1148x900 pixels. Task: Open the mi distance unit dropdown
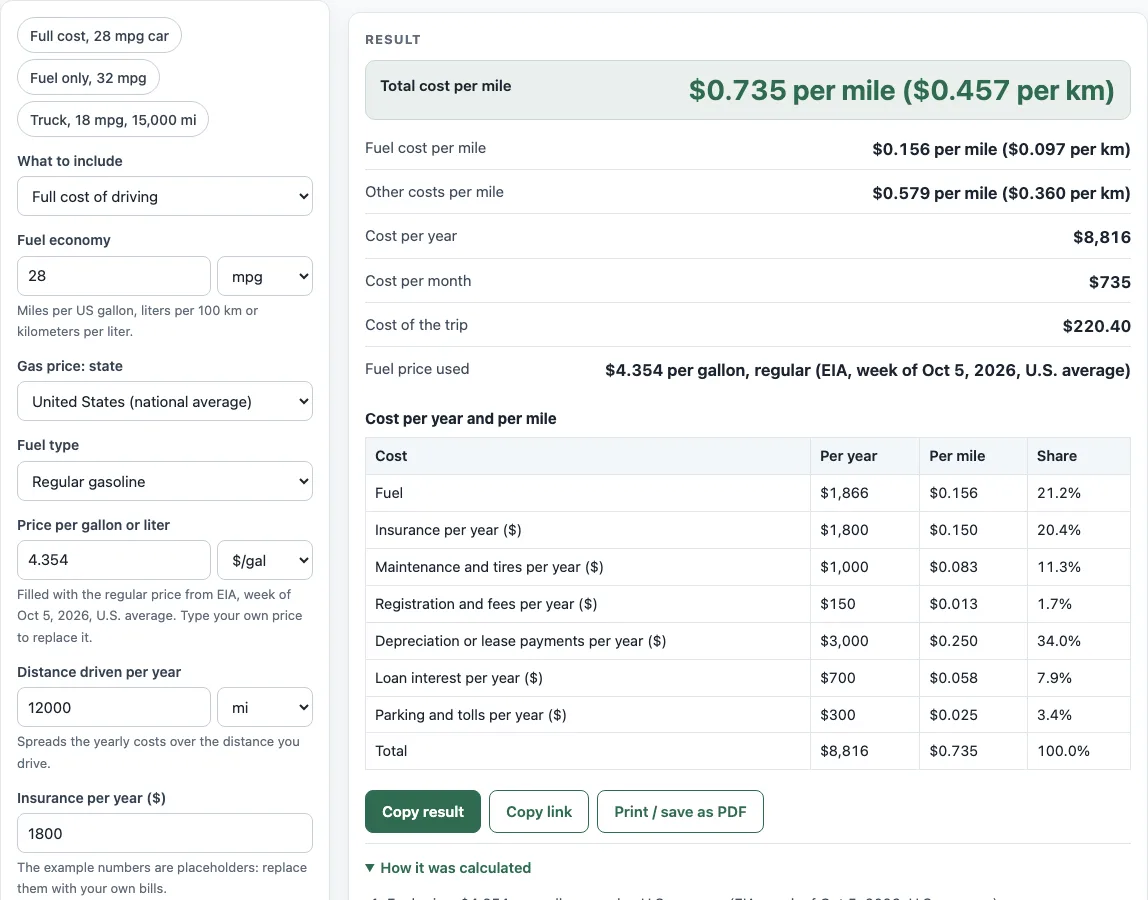coord(265,707)
